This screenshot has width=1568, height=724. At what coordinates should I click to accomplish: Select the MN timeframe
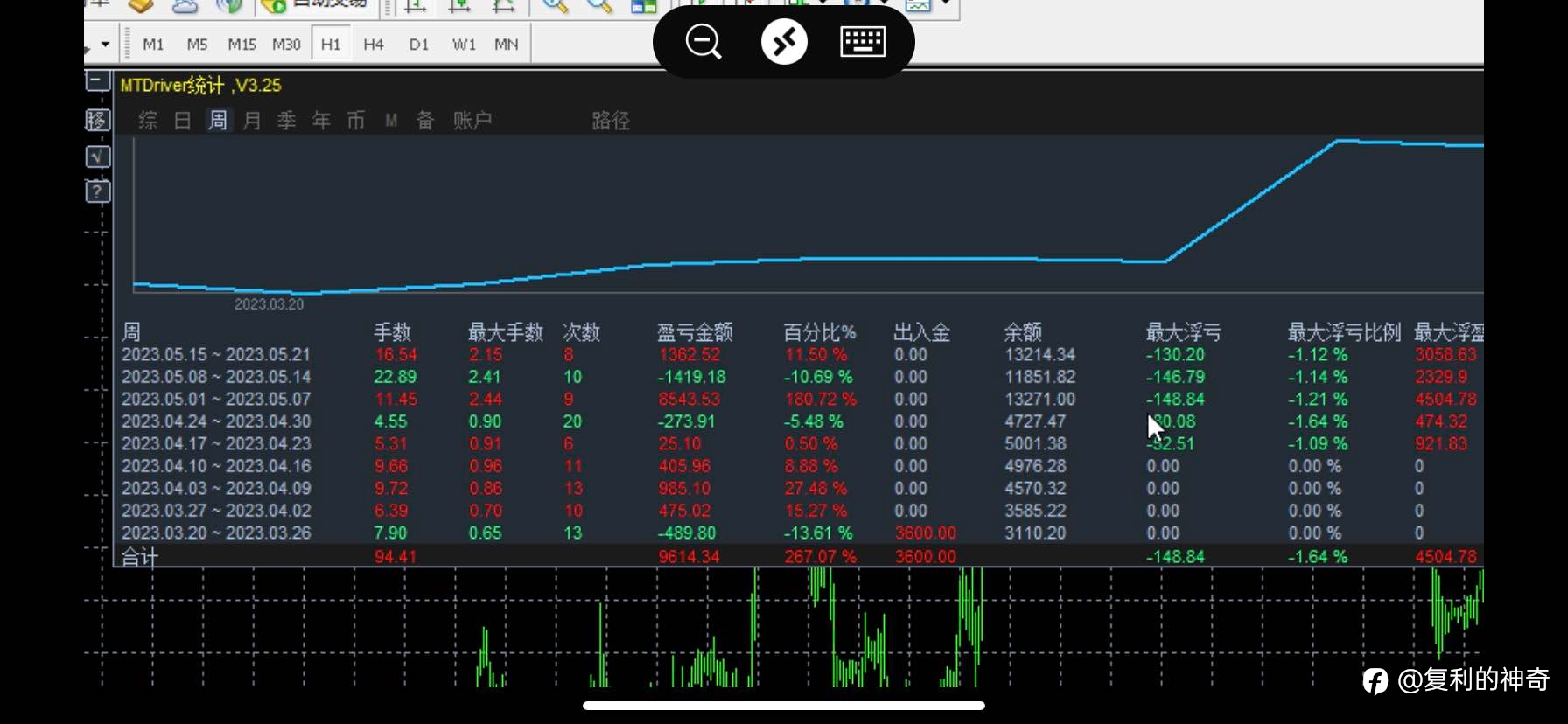pyautogui.click(x=507, y=44)
